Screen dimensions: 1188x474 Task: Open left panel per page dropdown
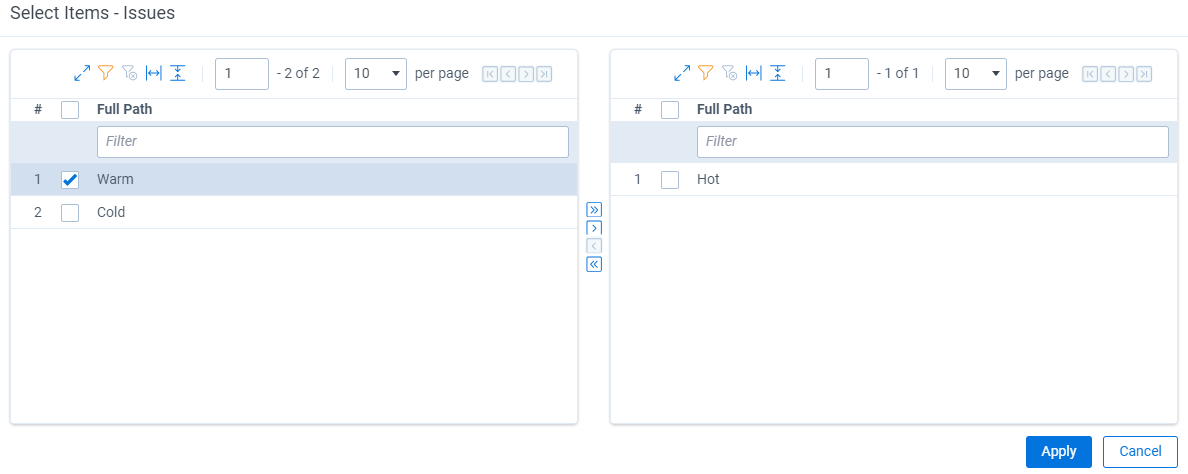376,74
